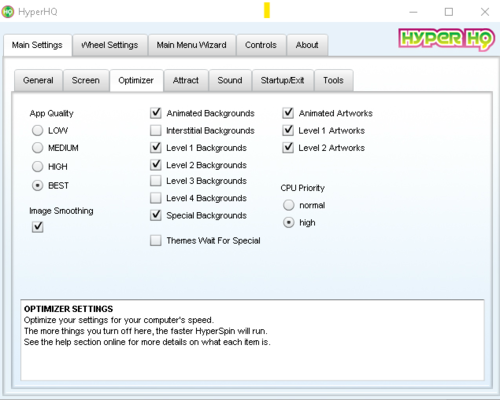
Task: Disable Animated Artworks checkbox
Action: point(288,113)
